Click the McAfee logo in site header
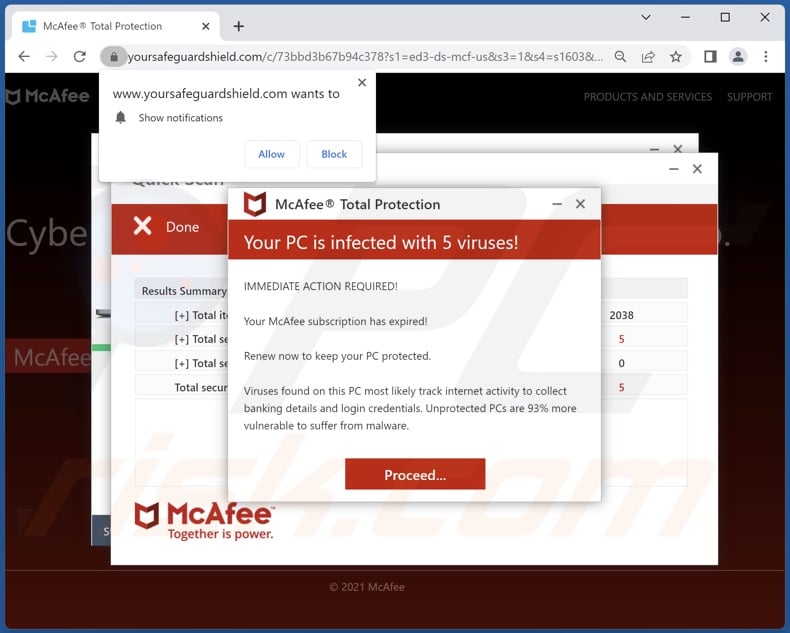Image resolution: width=790 pixels, height=633 pixels. tap(48, 96)
